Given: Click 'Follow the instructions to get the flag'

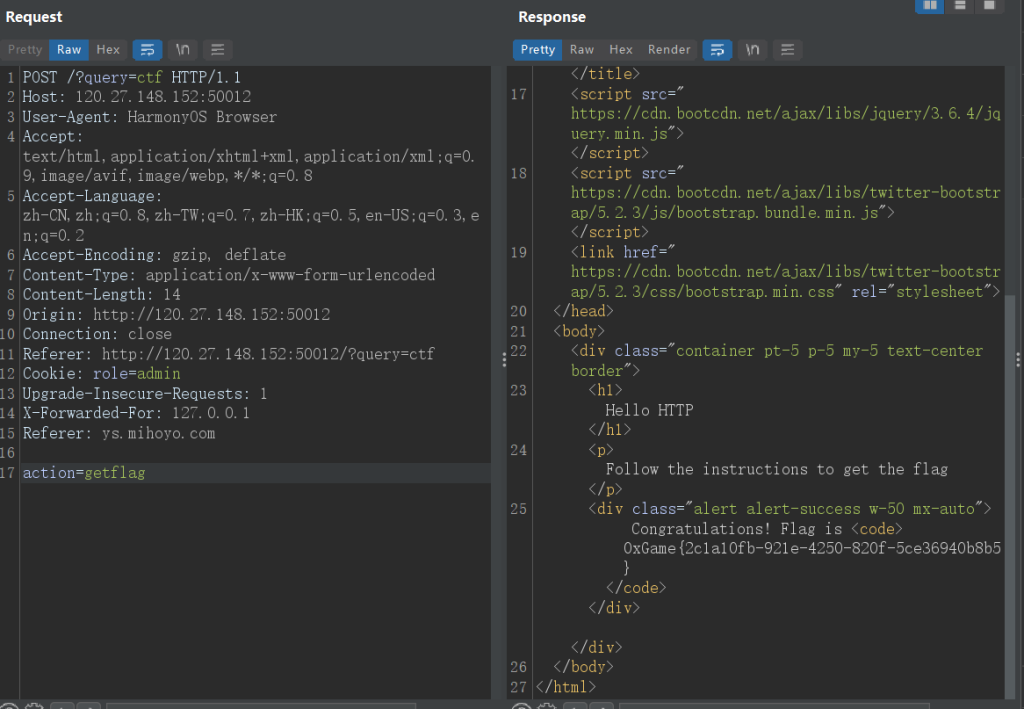Looking at the screenshot, I should point(776,469).
